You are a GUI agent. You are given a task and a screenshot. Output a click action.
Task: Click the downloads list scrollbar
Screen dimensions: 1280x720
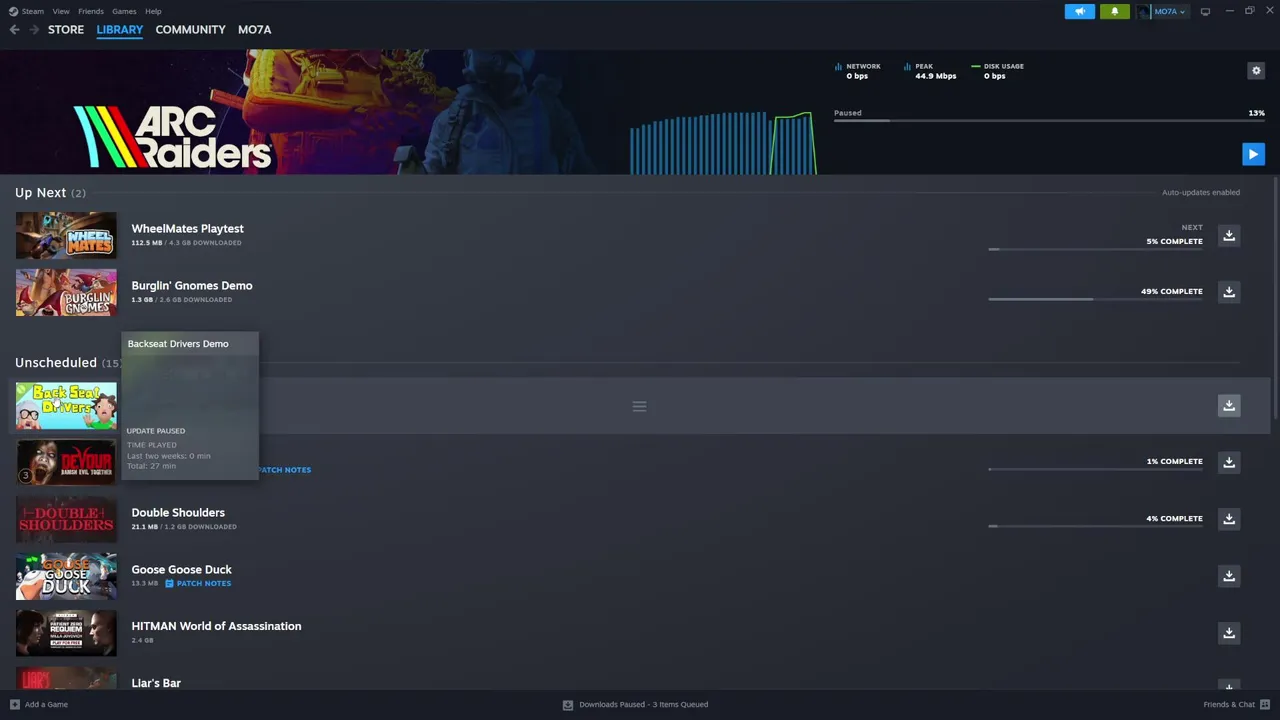tap(1274, 300)
